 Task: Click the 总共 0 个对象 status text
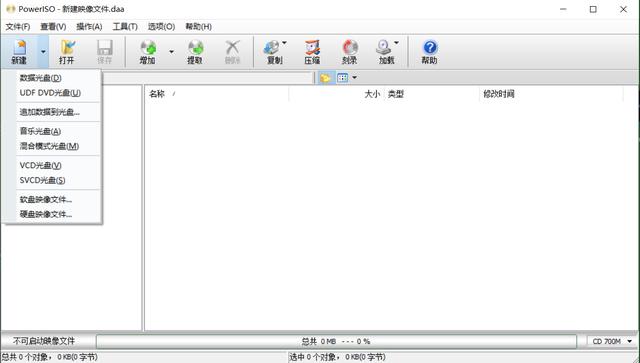tap(50, 357)
